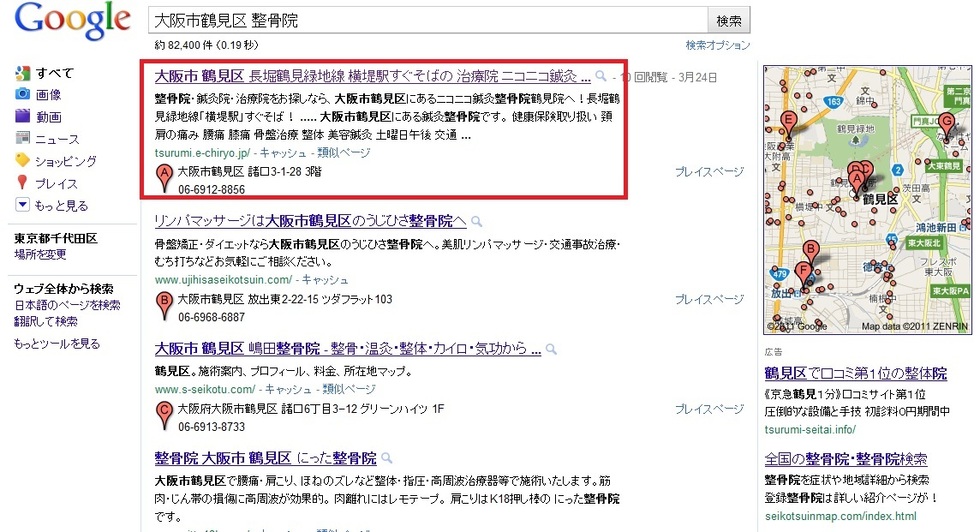Click preview magnifier beside 嶋田整骨院 result
980x532 pixels.
(x=551, y=349)
